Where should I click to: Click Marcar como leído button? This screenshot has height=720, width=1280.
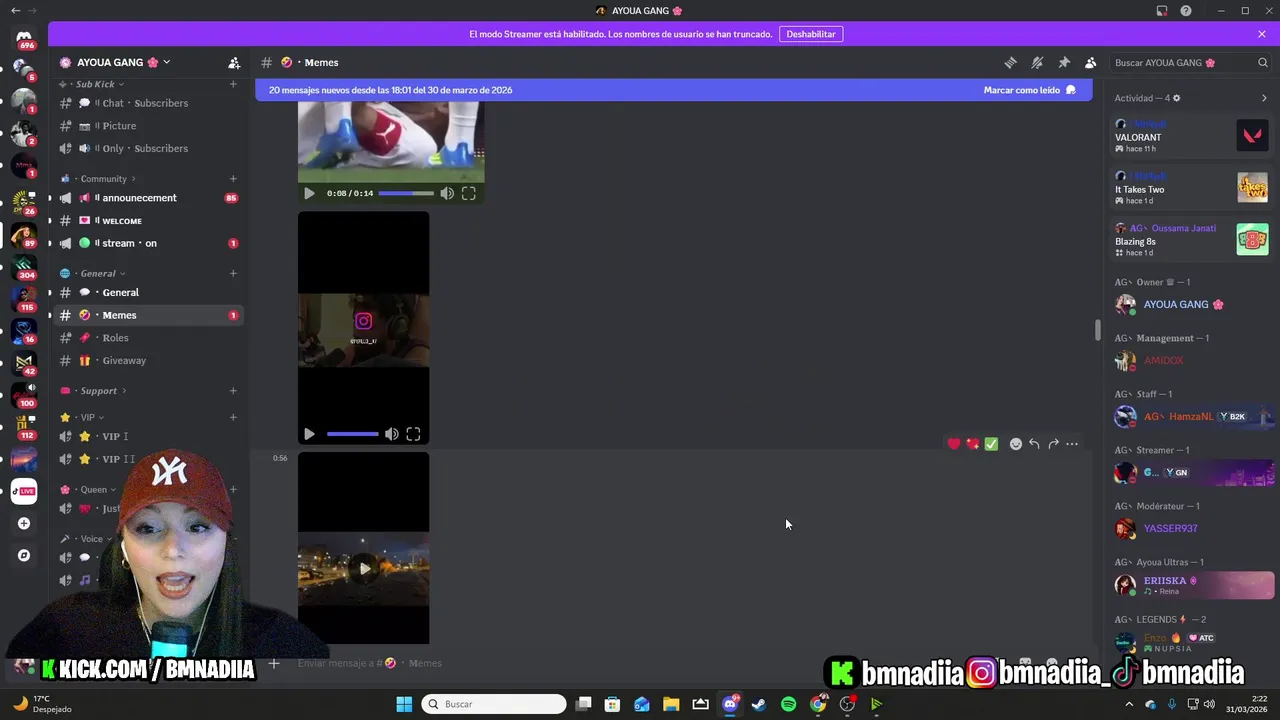1030,90
